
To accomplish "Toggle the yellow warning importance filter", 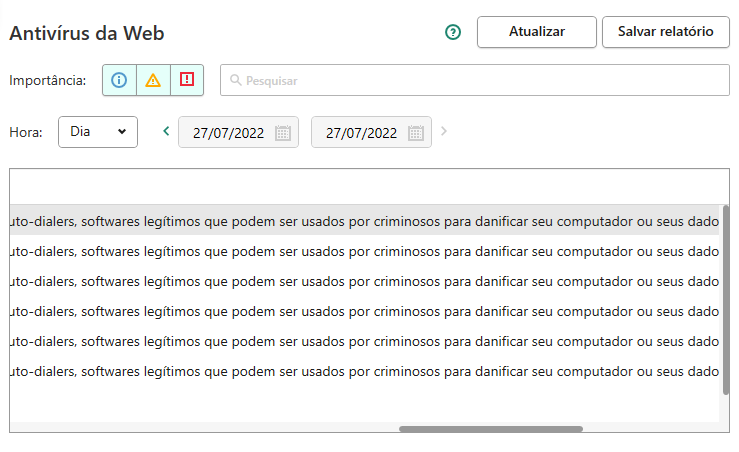I will coord(153,80).
